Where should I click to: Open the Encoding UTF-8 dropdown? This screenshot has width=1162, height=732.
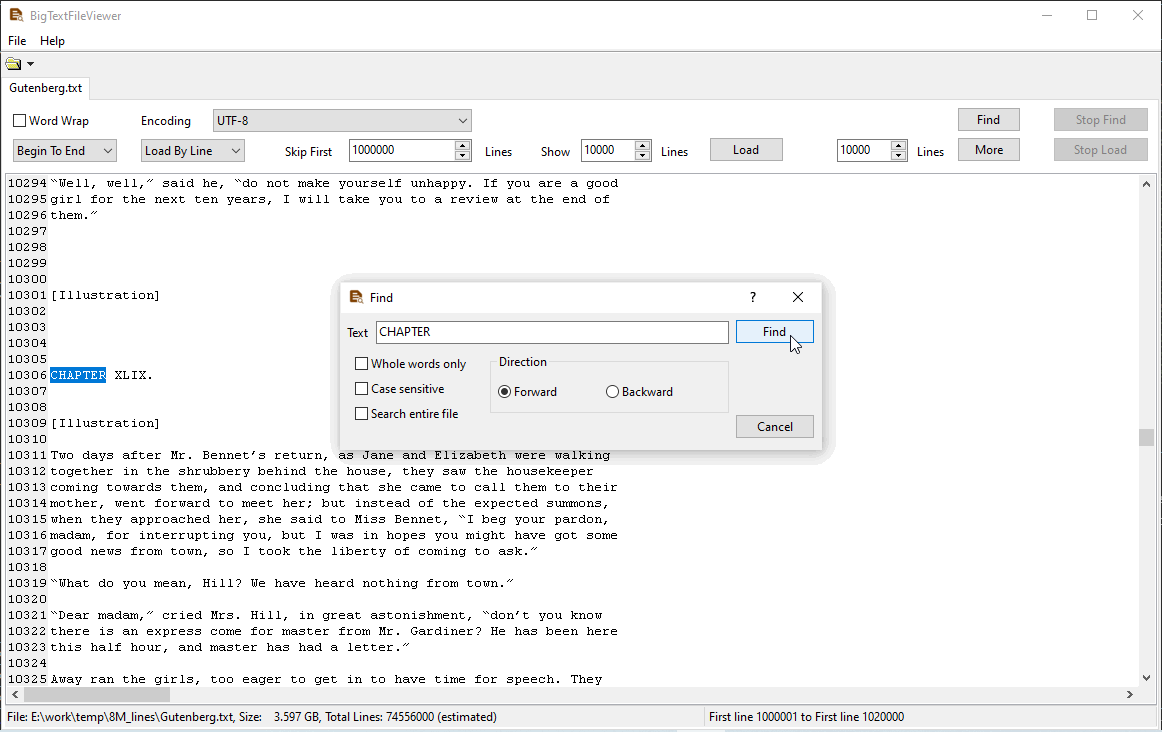coord(342,121)
